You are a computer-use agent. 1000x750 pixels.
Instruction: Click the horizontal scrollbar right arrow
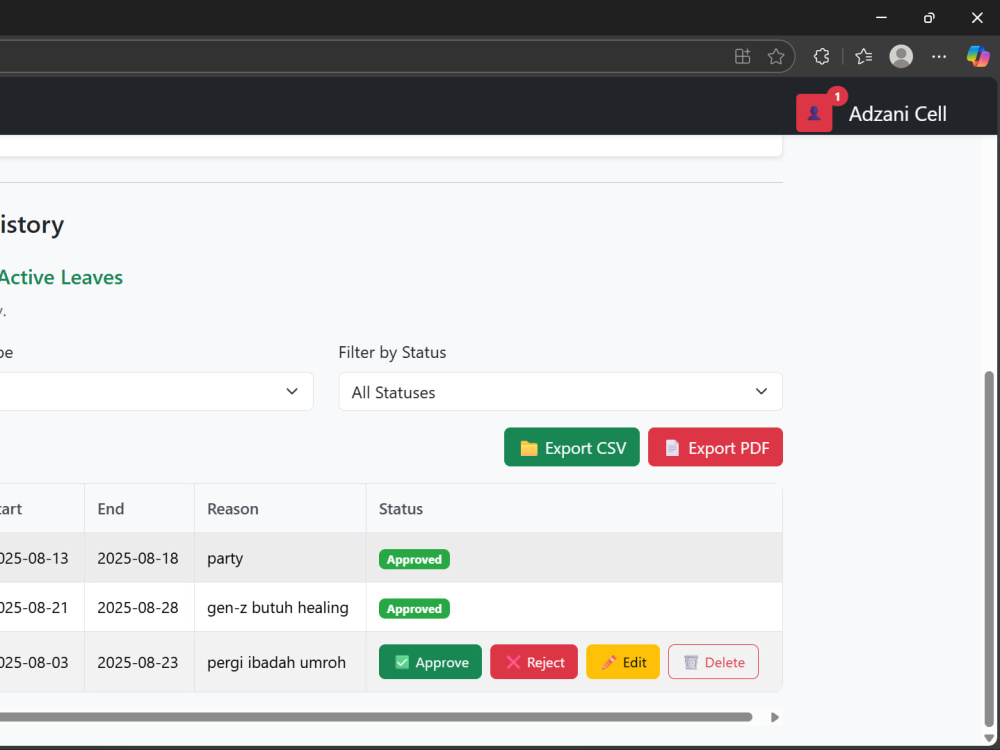click(774, 717)
